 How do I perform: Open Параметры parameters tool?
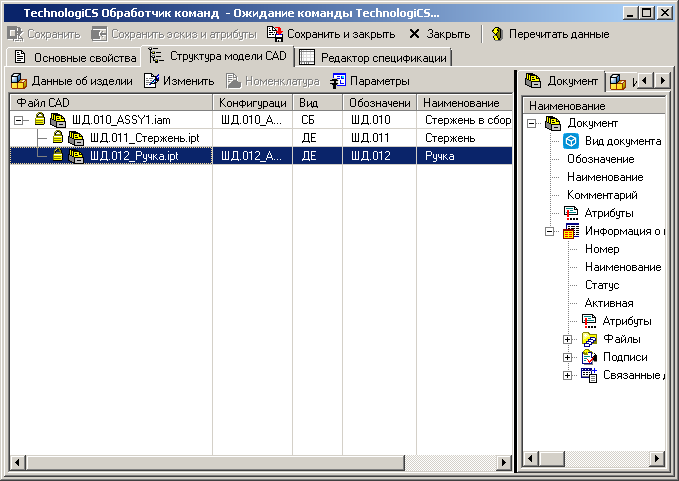pyautogui.click(x=339, y=81)
